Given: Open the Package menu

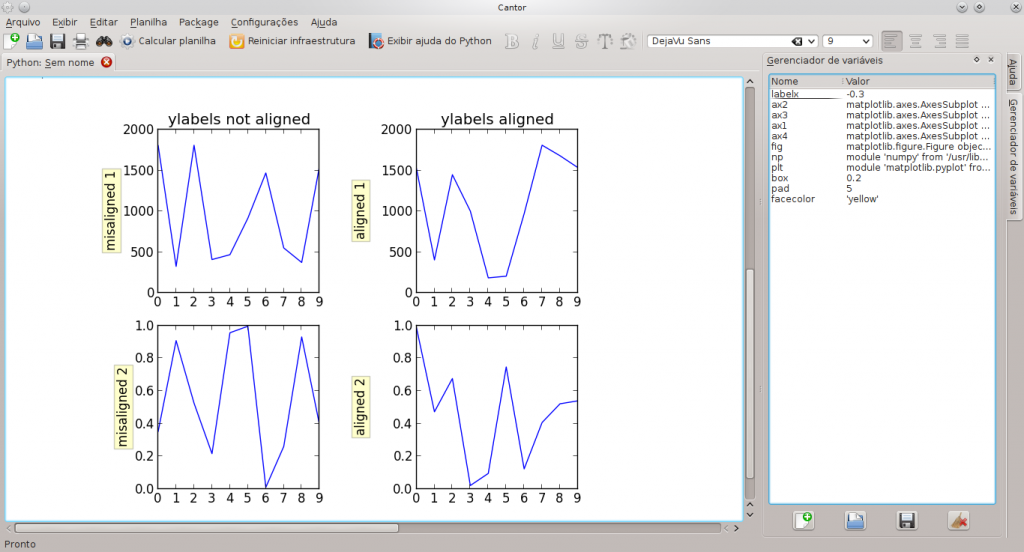Looking at the screenshot, I should tap(199, 22).
